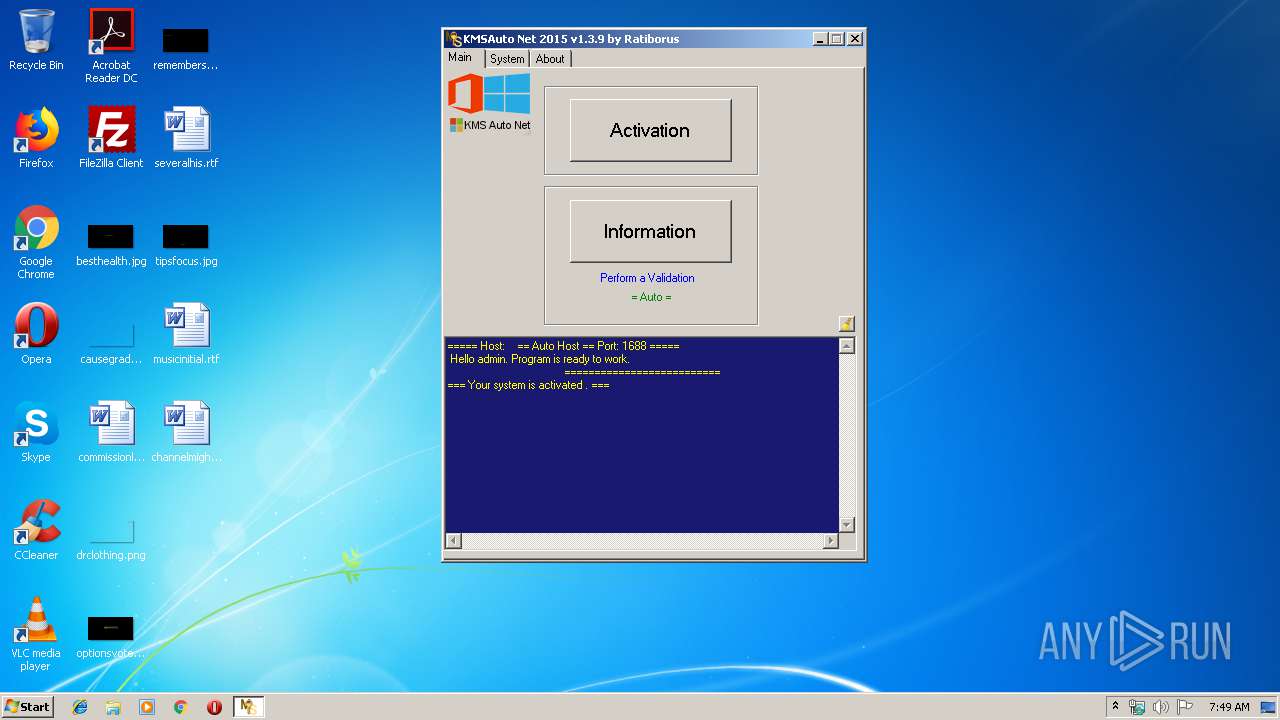Open the Firefox desktop shortcut
Viewport: 1280px width, 720px height.
click(x=36, y=138)
